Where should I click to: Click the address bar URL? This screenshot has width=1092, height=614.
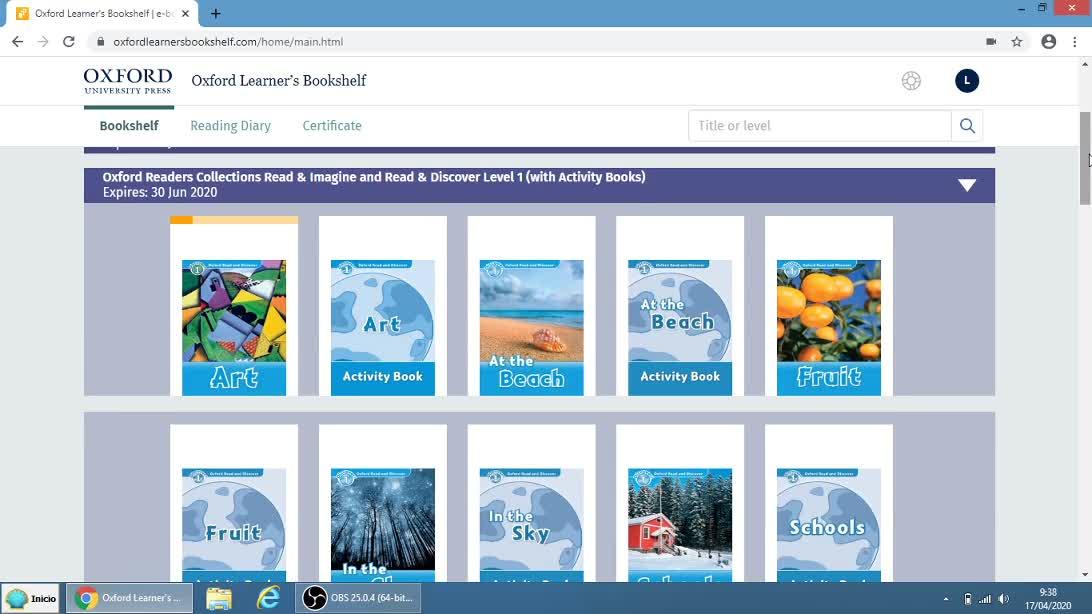tap(228, 42)
